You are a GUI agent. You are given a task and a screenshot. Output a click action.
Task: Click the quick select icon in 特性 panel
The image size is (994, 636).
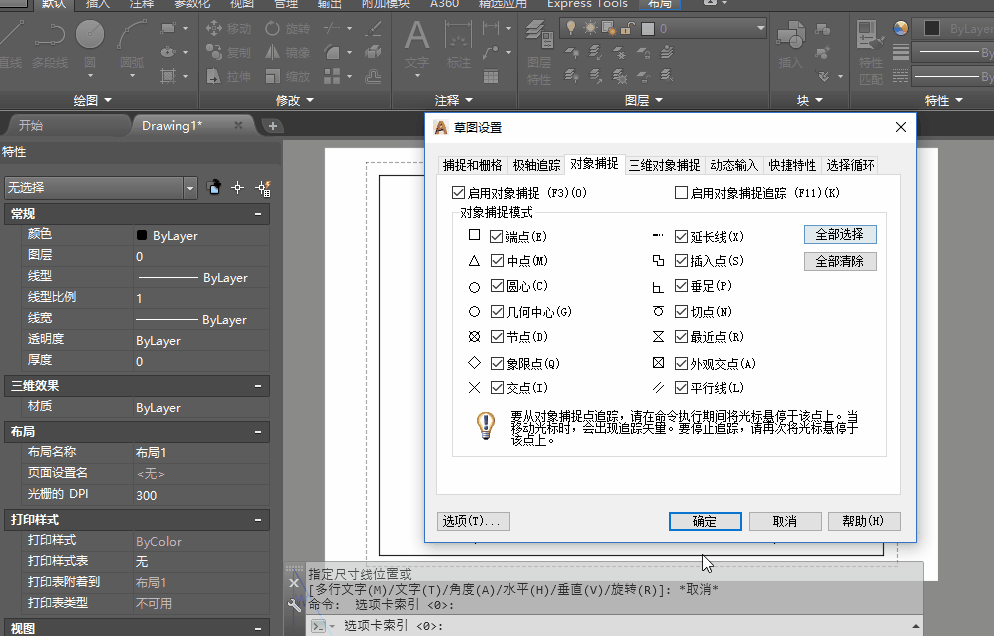click(x=263, y=187)
